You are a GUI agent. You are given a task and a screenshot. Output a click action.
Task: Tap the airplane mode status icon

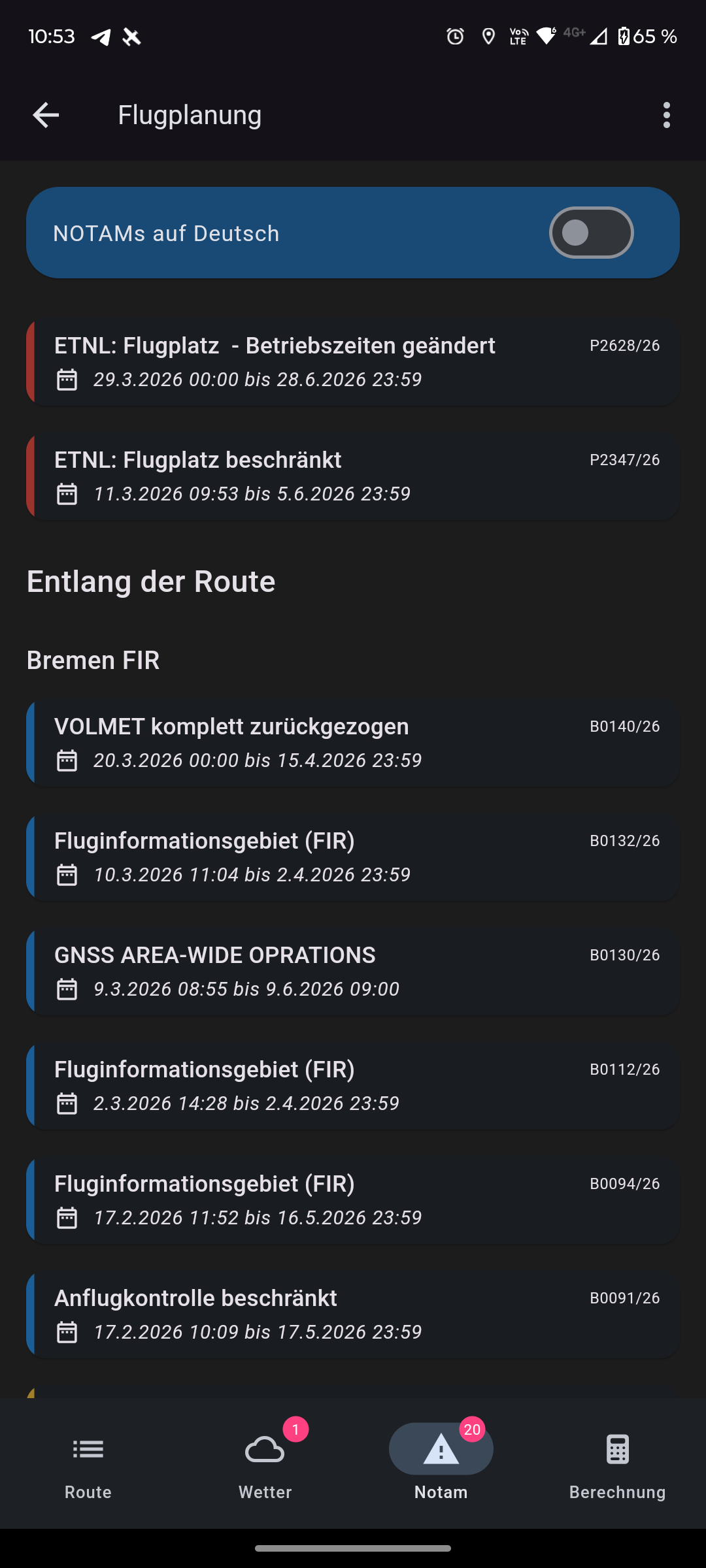pyautogui.click(x=131, y=37)
